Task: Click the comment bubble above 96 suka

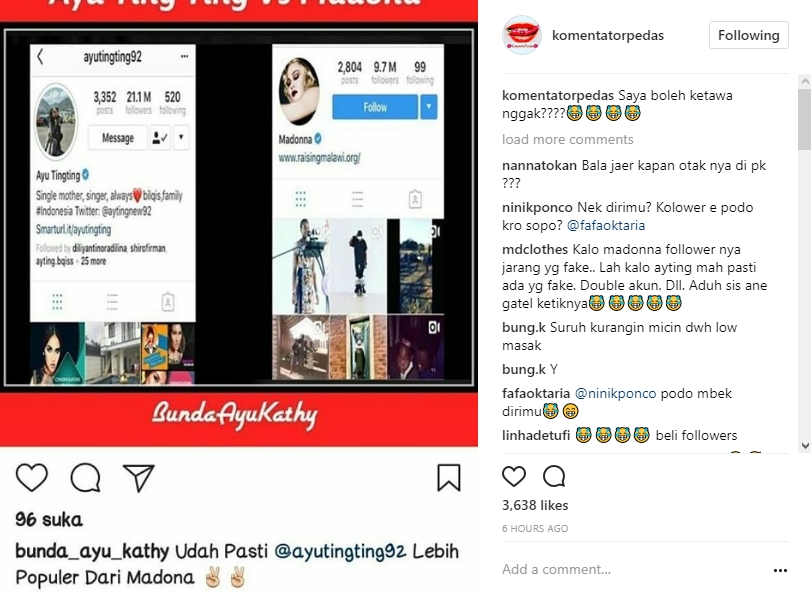Action: [x=86, y=477]
